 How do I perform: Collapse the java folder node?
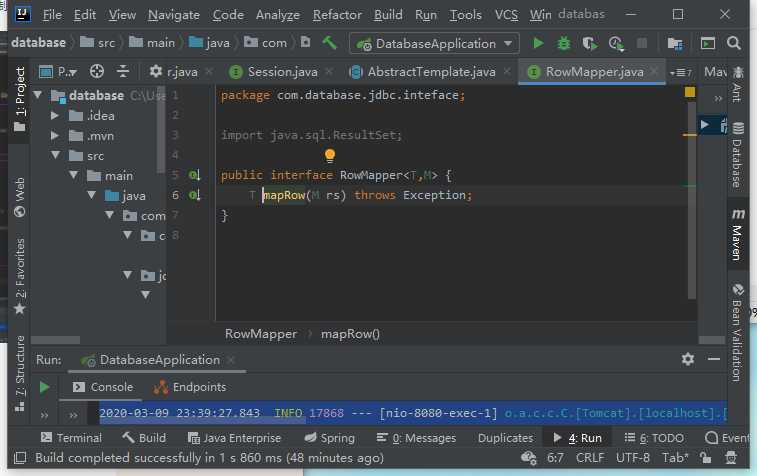tap(91, 195)
